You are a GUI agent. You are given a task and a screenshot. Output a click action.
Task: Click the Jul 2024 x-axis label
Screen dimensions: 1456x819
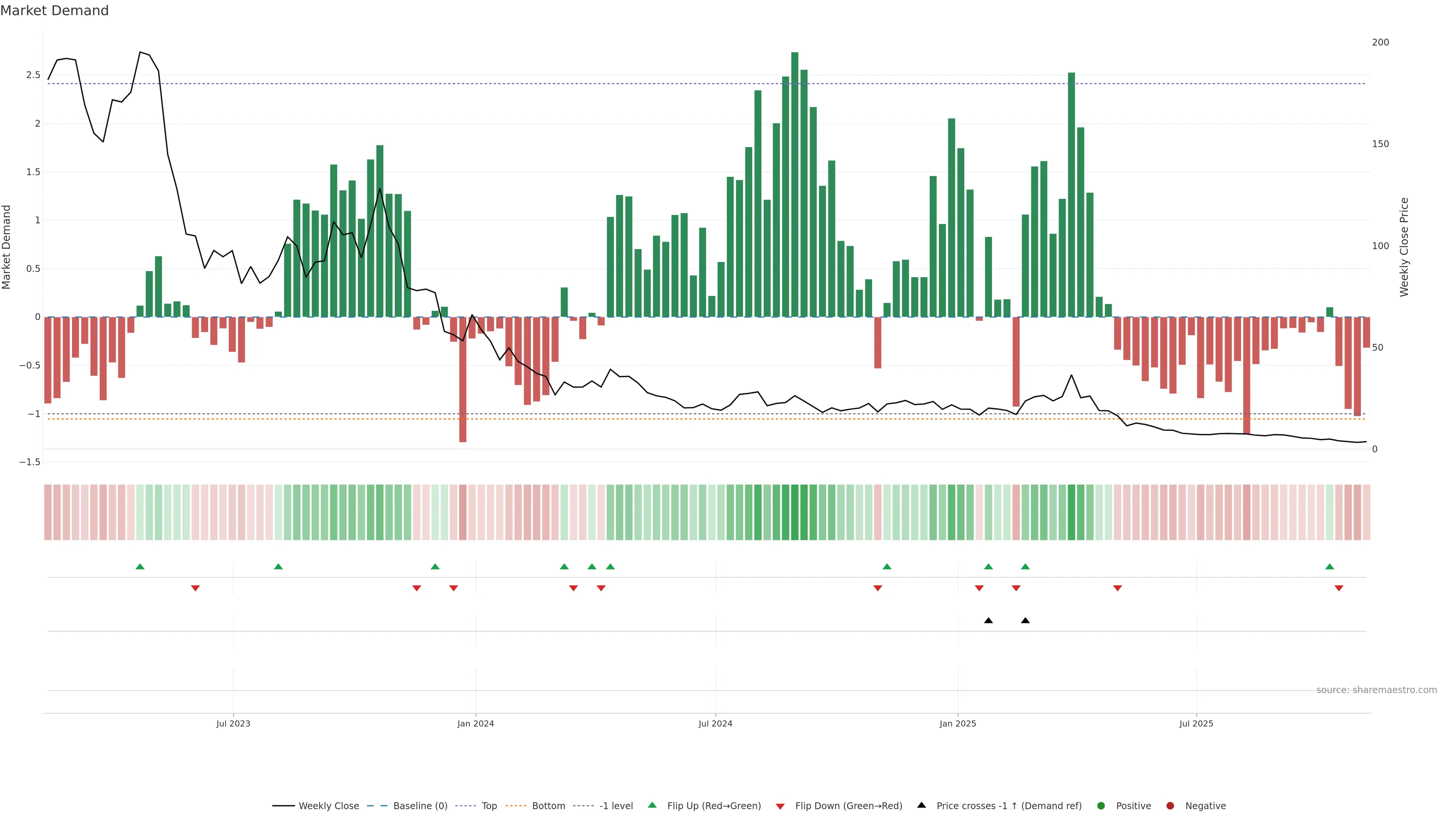[715, 723]
